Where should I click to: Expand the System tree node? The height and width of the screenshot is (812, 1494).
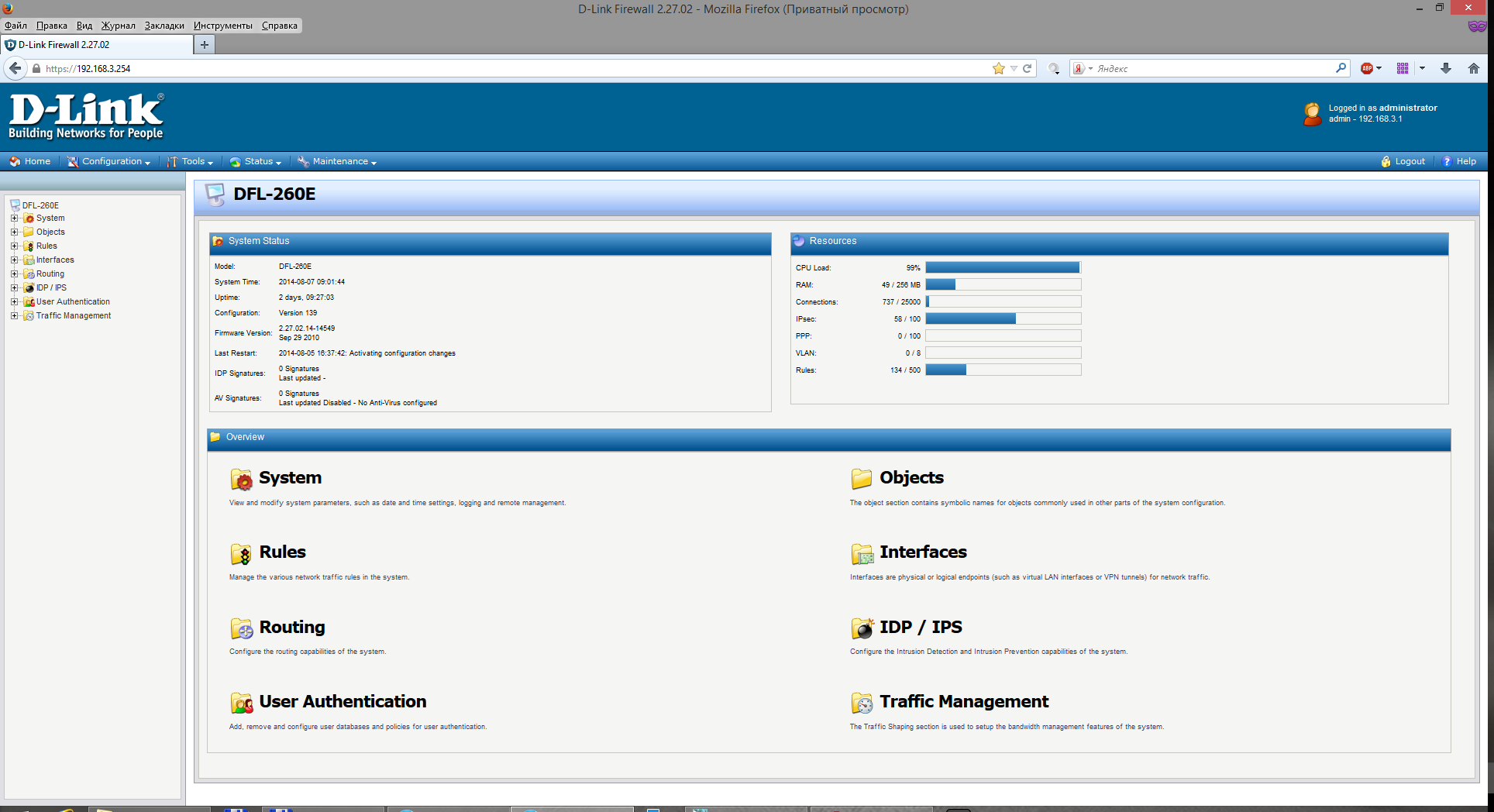pos(14,218)
